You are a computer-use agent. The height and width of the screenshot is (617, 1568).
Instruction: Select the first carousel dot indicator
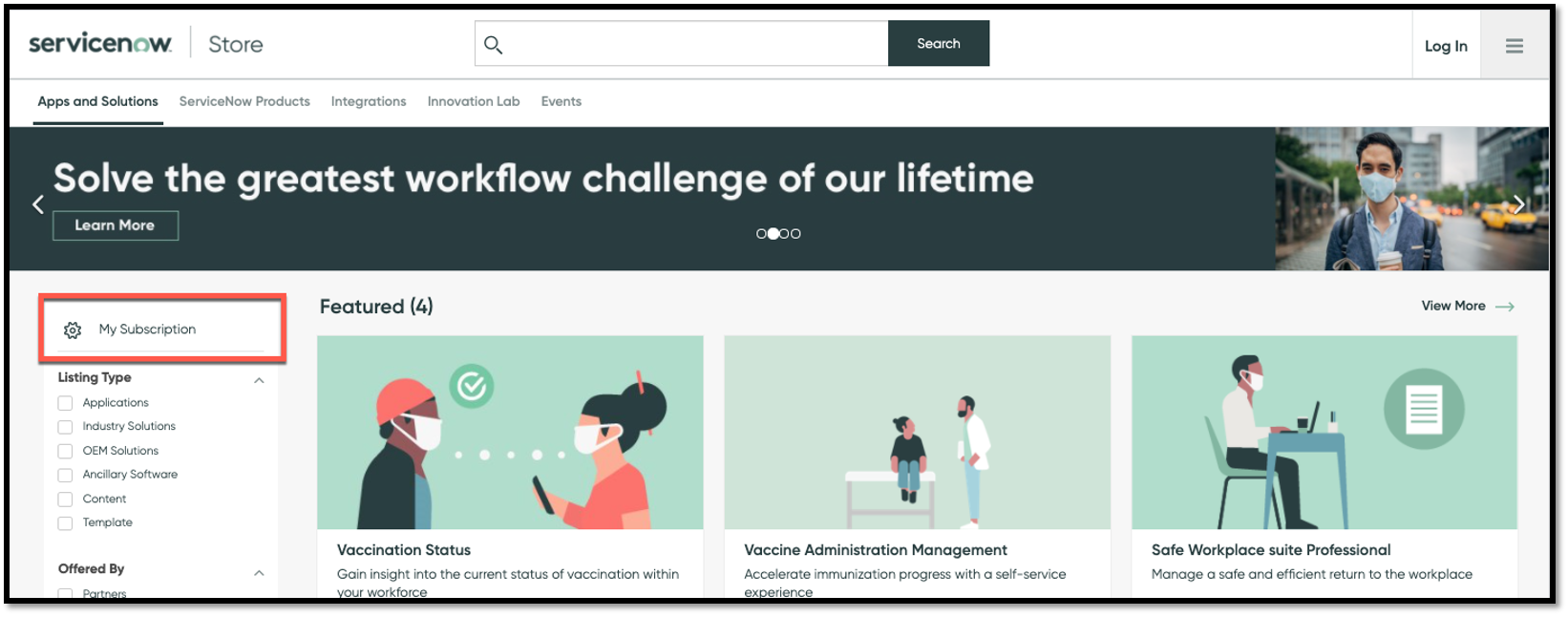(x=761, y=234)
